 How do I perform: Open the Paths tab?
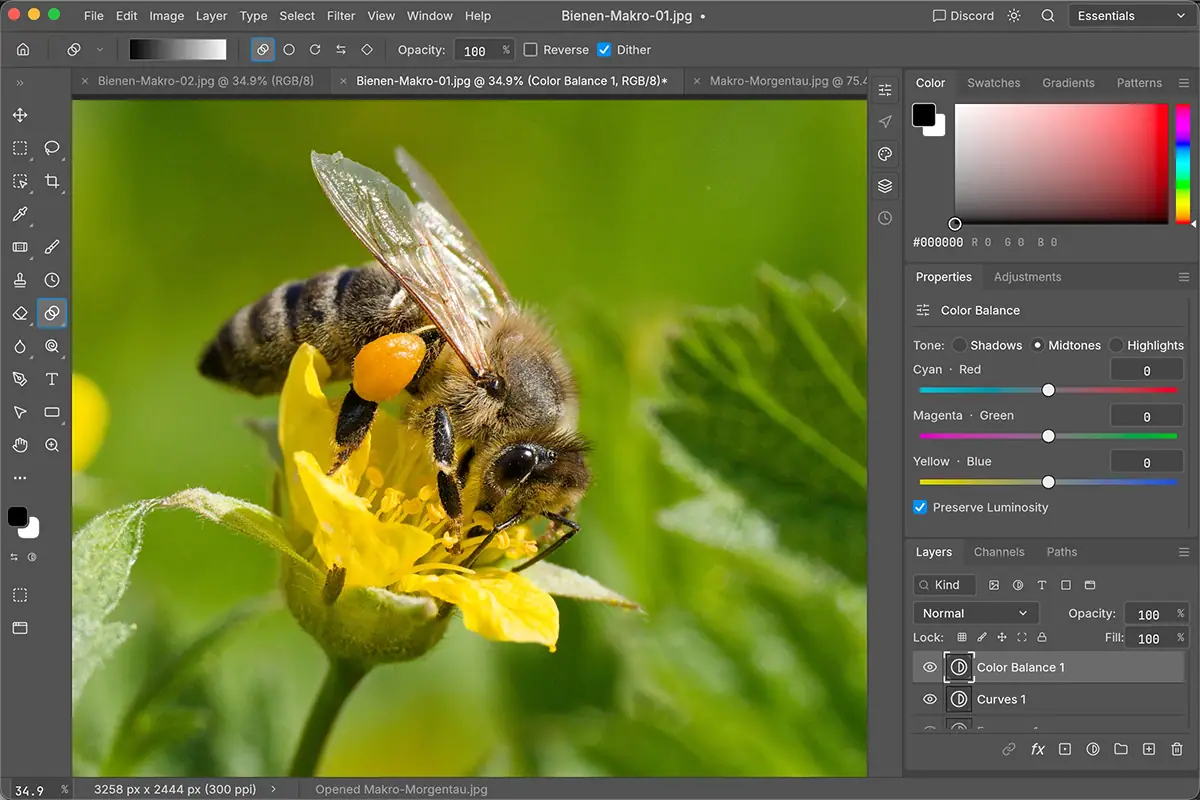coord(1062,552)
